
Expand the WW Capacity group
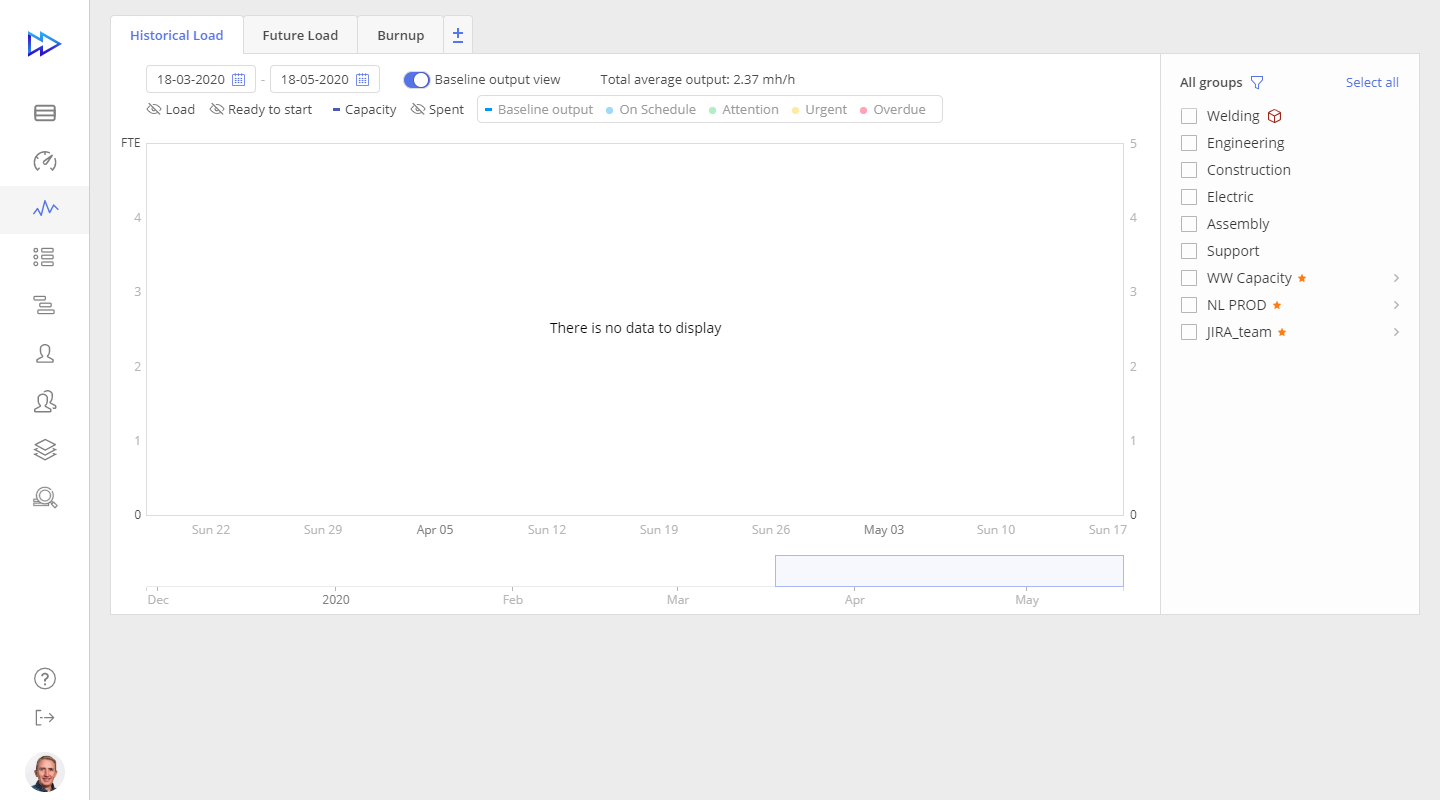point(1396,278)
